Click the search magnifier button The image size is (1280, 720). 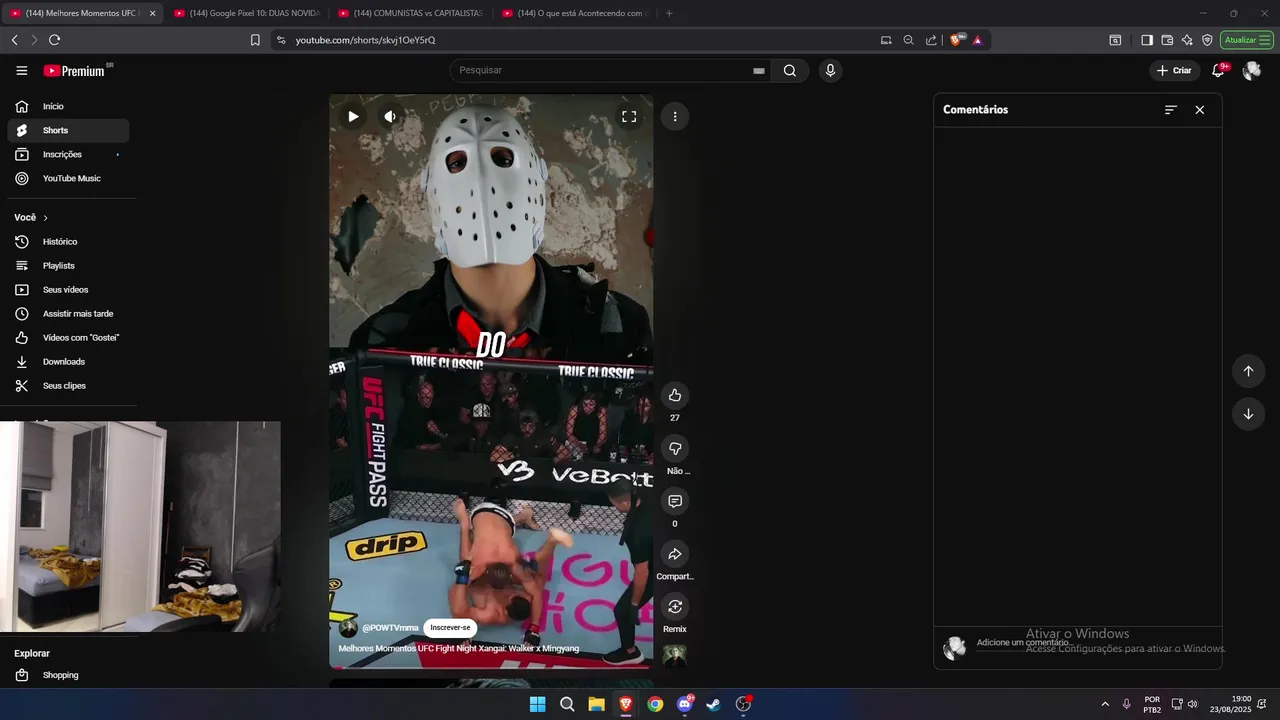(x=790, y=70)
